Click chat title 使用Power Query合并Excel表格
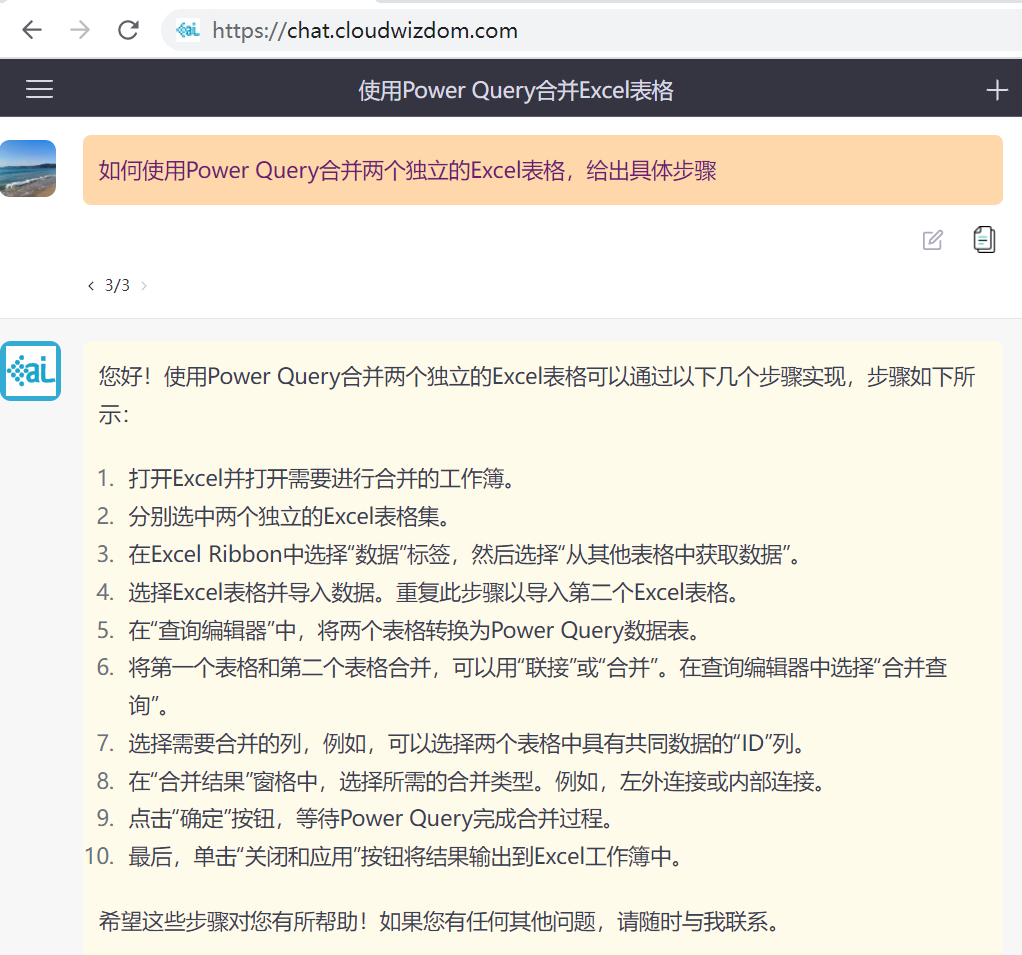The height and width of the screenshot is (955, 1022). click(x=516, y=90)
